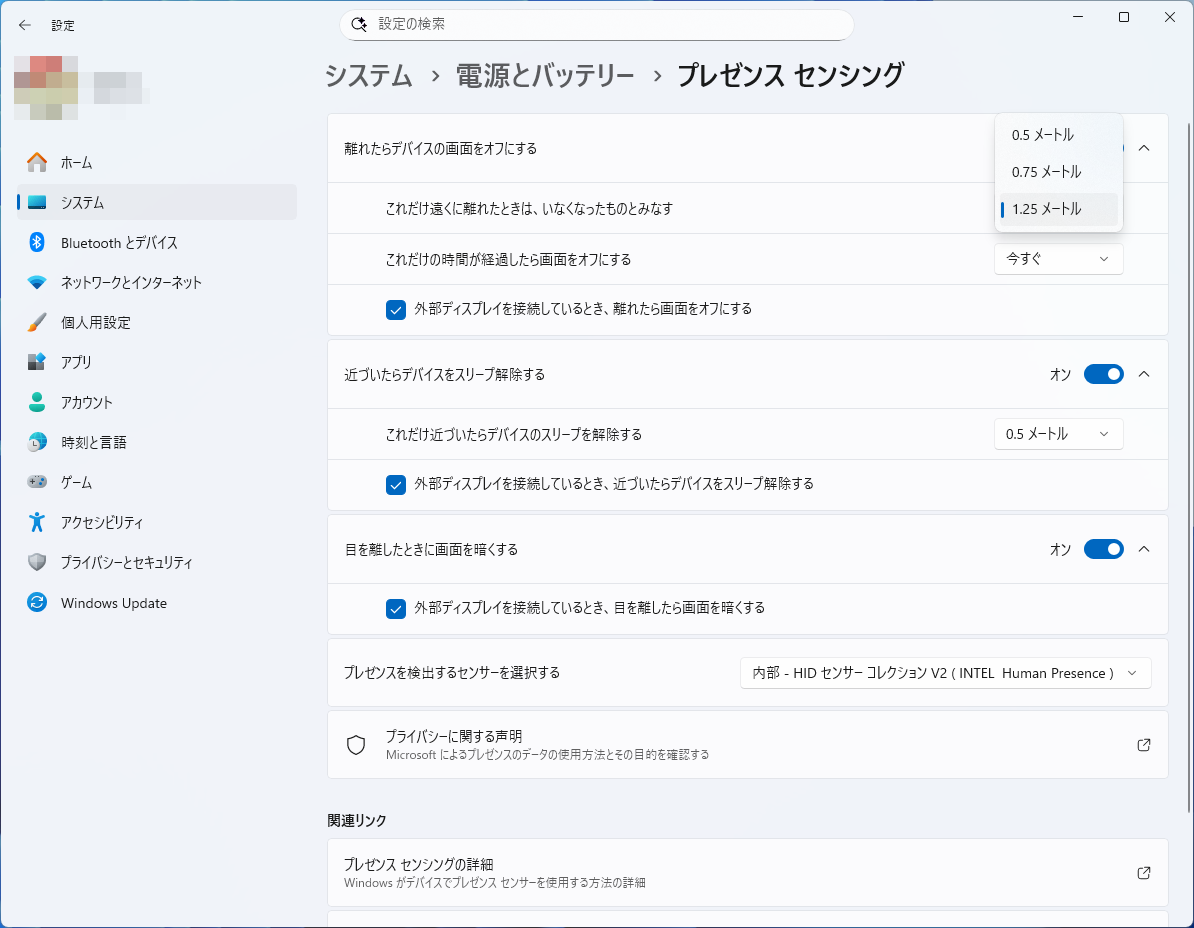Disable 目を離したときに画面を暗くする

(1103, 548)
